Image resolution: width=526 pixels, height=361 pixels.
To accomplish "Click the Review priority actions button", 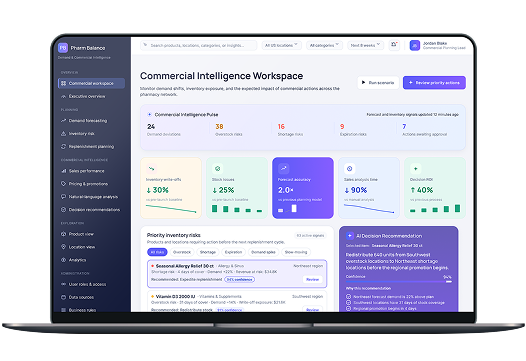I will click(x=434, y=83).
